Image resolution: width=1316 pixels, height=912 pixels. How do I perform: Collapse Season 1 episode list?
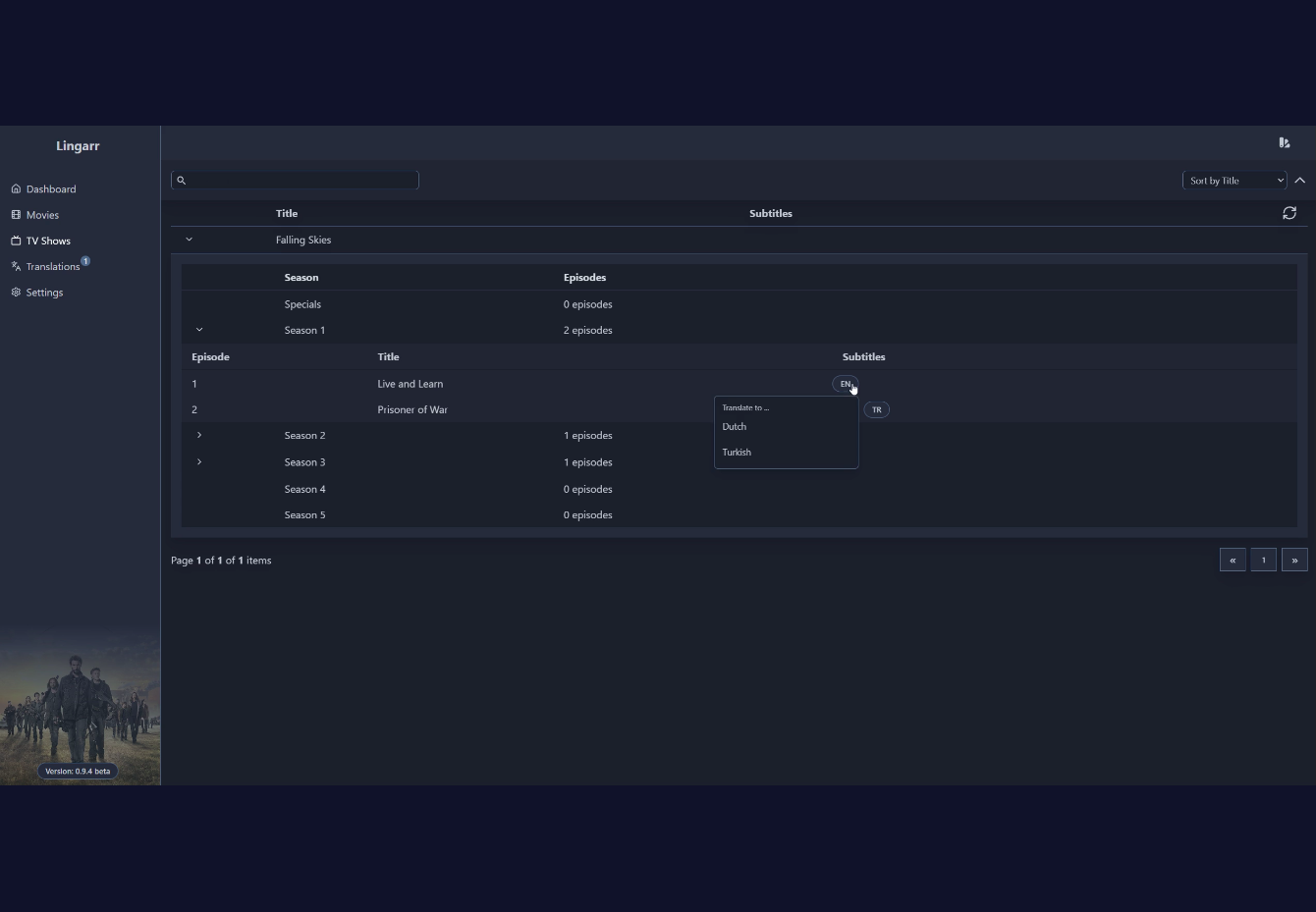point(199,330)
